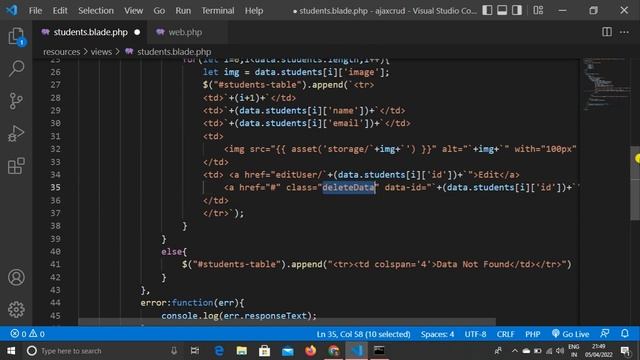Click the microphone icon in search box
This screenshot has width=640, height=360.
pos(174,351)
